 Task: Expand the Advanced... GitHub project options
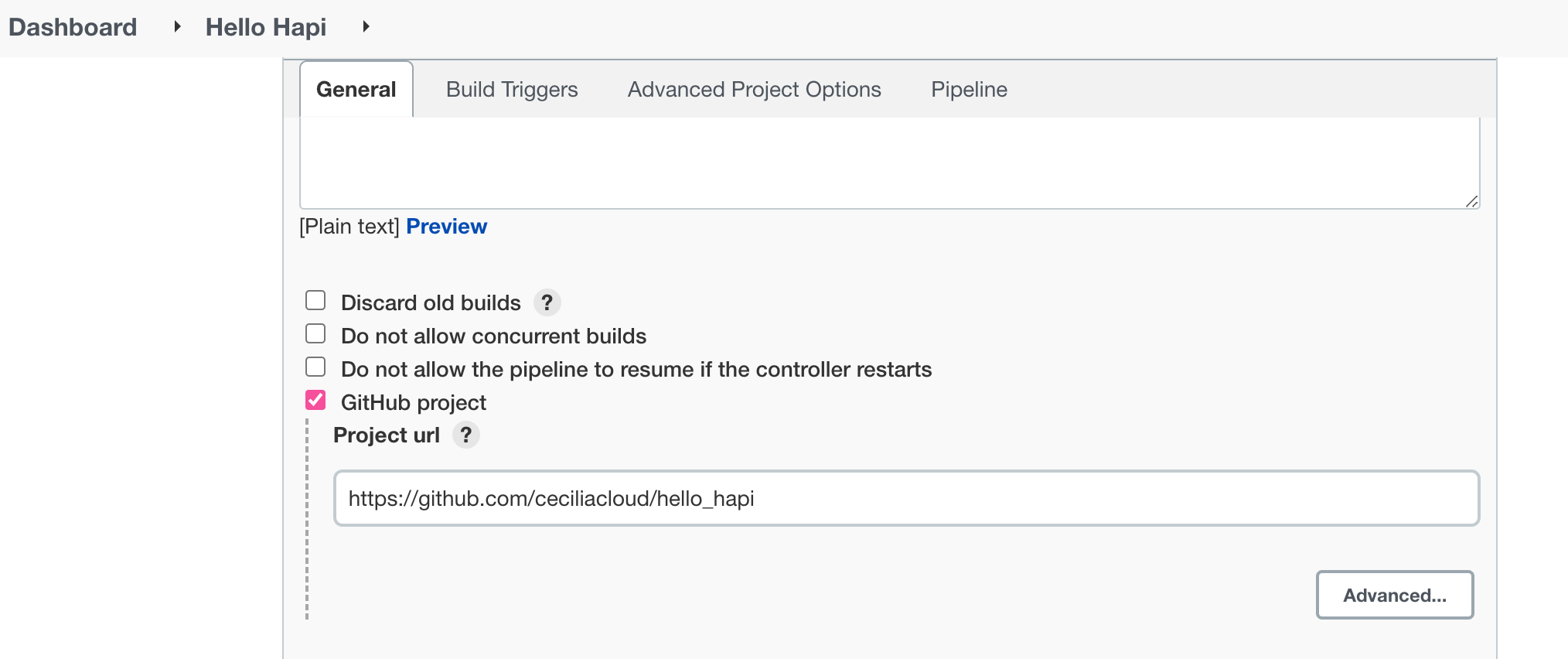[x=1394, y=595]
